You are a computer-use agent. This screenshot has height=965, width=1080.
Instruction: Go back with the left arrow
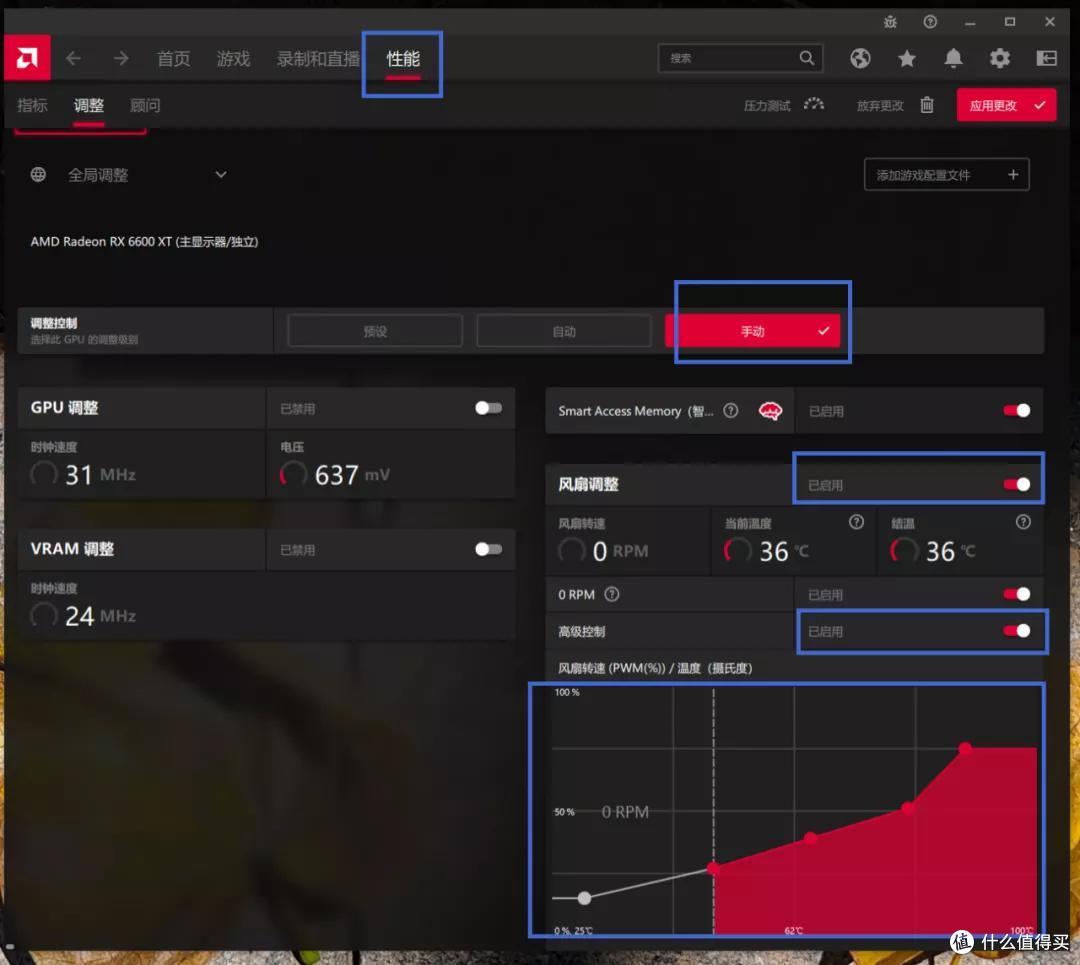click(74, 59)
